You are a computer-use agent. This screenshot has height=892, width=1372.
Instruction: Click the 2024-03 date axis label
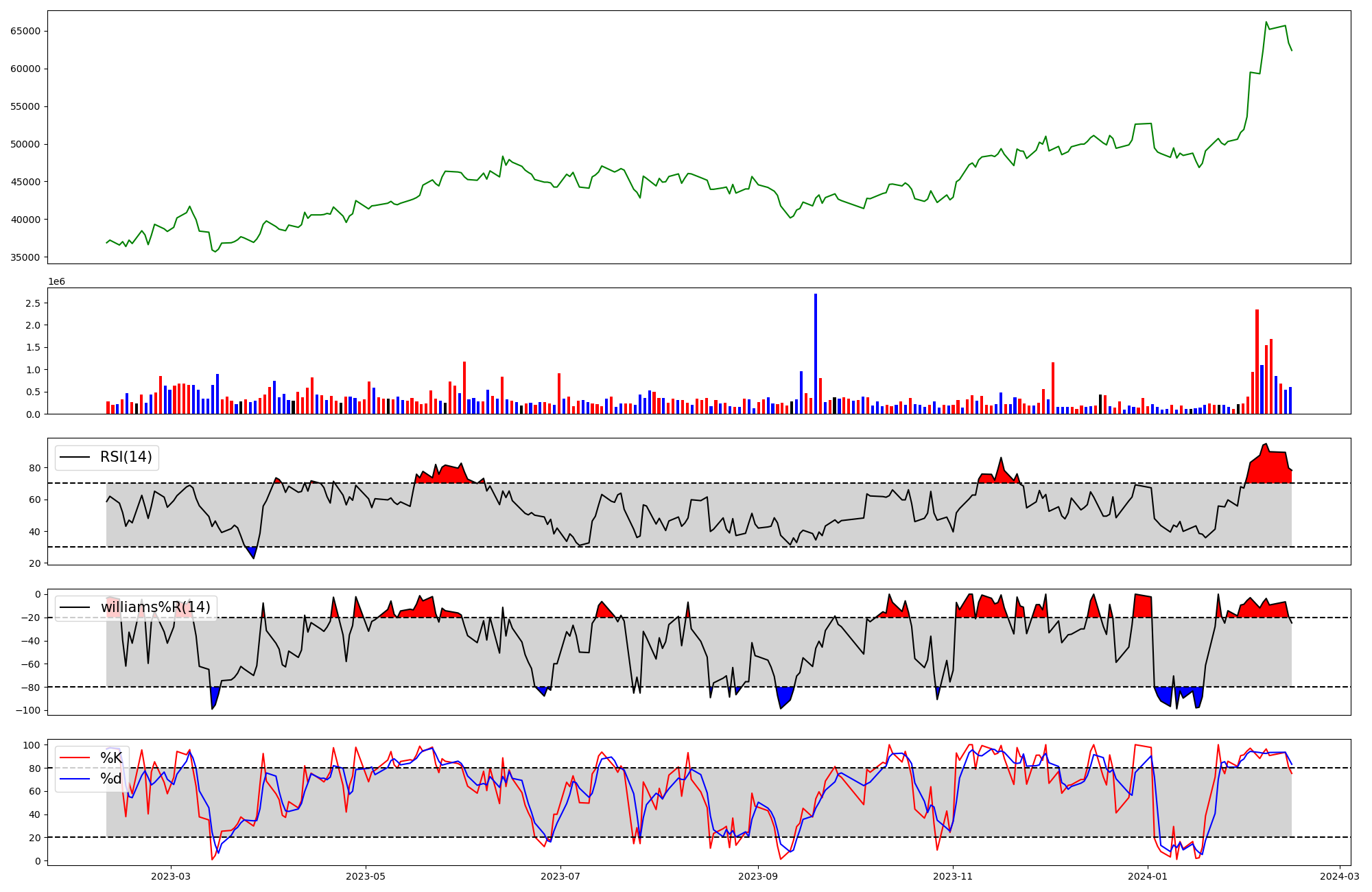click(x=1339, y=876)
